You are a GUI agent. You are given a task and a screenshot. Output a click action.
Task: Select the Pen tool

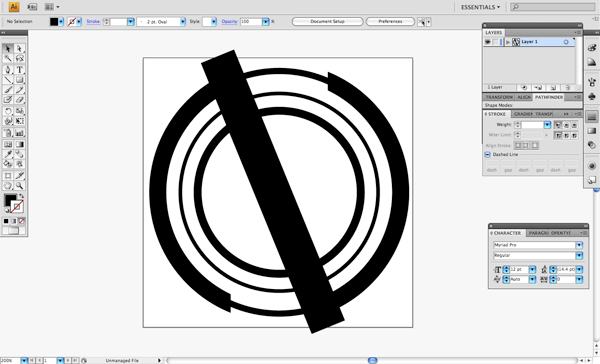8,70
